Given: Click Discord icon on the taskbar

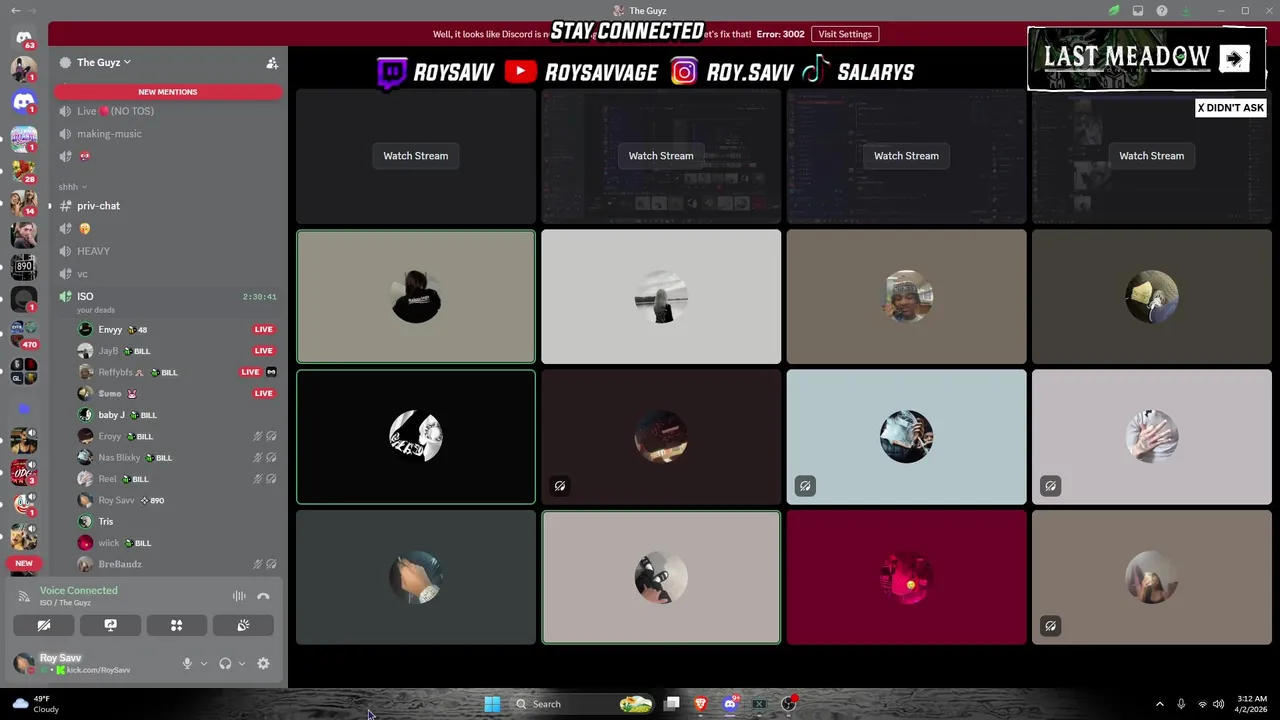Looking at the screenshot, I should (x=731, y=704).
